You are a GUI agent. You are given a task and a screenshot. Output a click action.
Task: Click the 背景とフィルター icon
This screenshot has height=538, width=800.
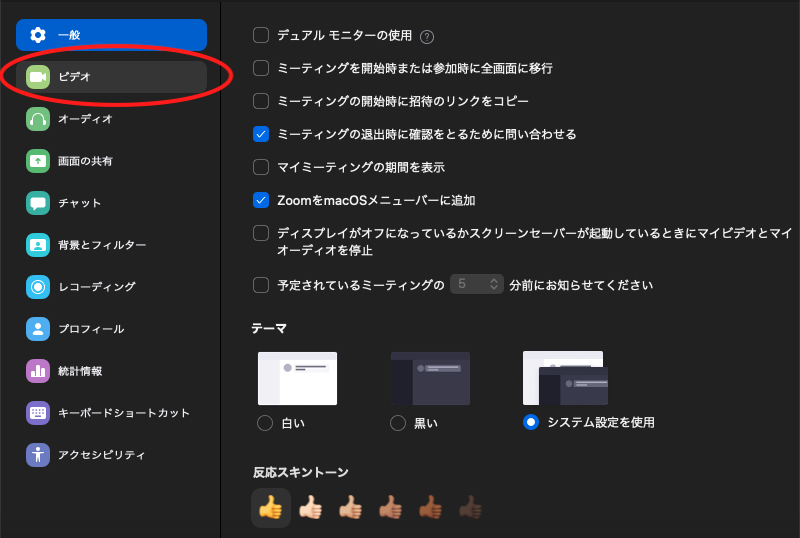(x=38, y=245)
